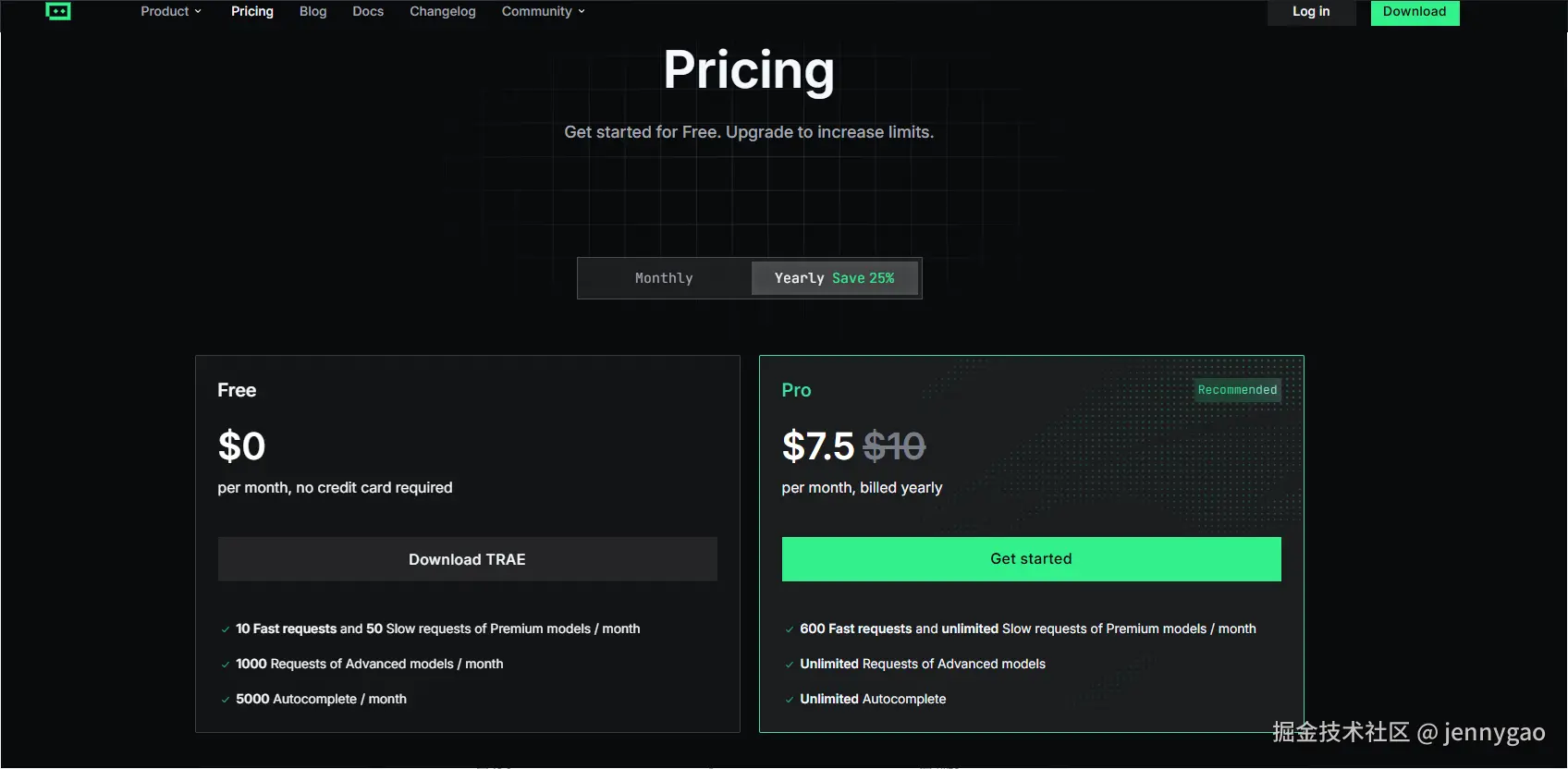The height and width of the screenshot is (769, 1568).
Task: Open the Pricing nav item
Action: click(251, 11)
